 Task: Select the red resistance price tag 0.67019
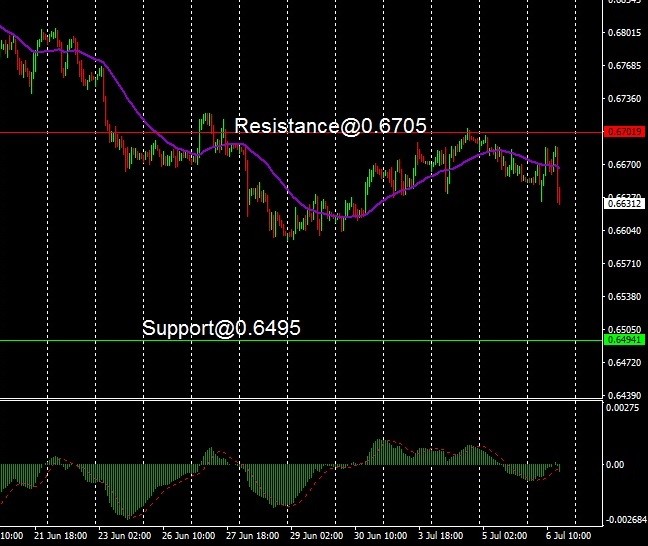coord(624,132)
